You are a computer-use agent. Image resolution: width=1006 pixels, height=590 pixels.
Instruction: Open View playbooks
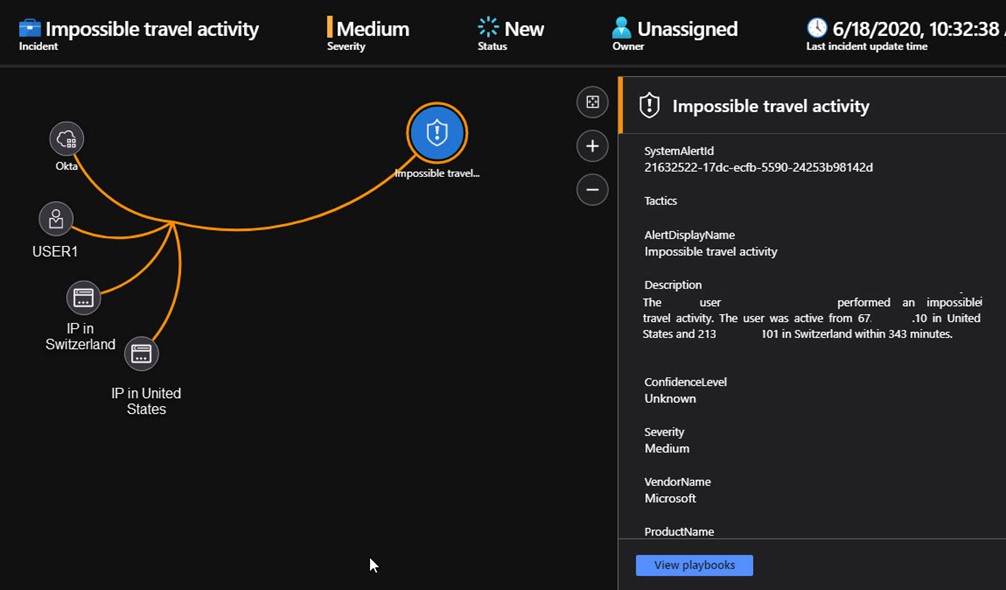[x=694, y=565]
